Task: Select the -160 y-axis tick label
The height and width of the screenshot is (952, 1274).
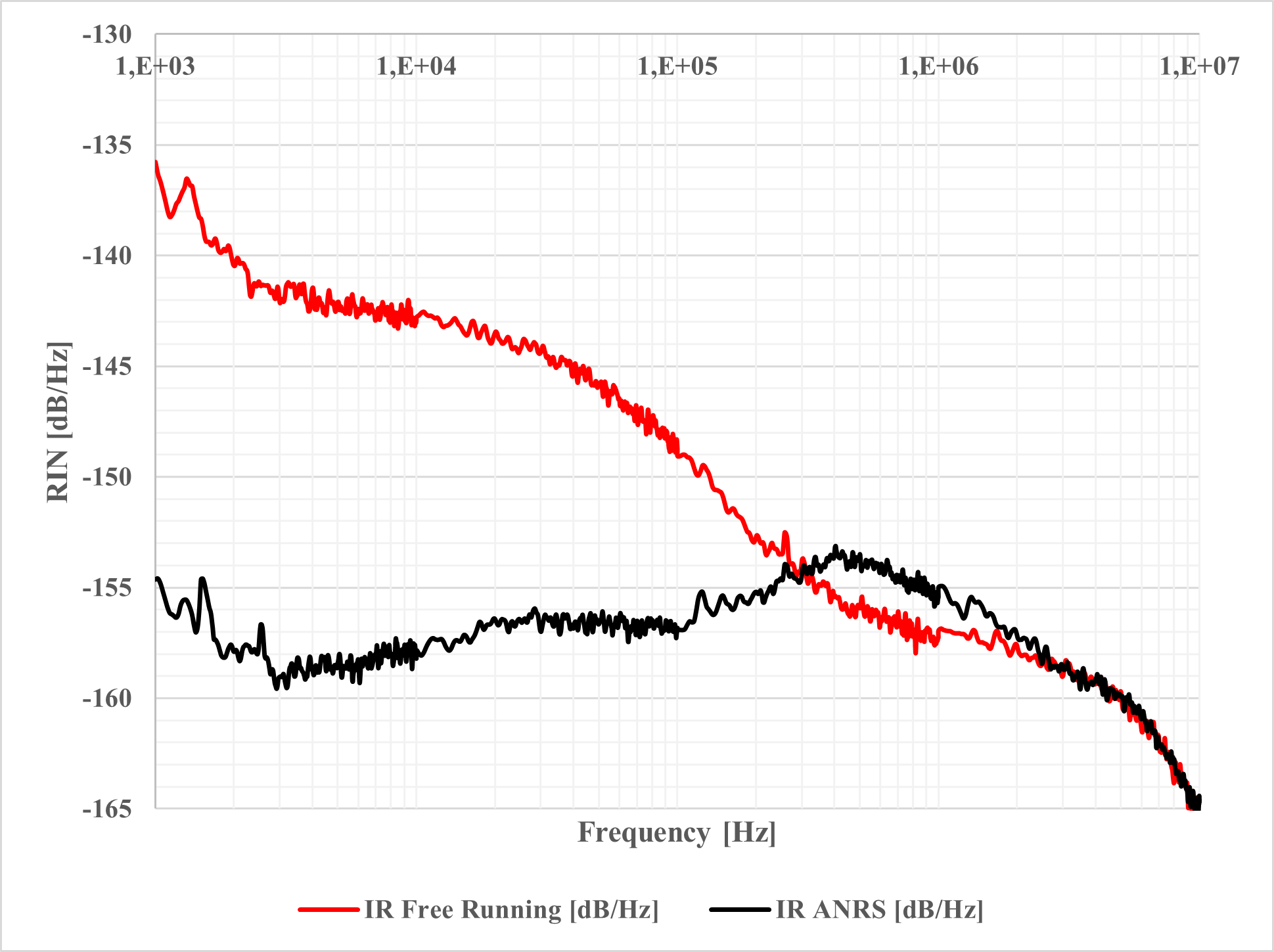Action: tap(107, 698)
